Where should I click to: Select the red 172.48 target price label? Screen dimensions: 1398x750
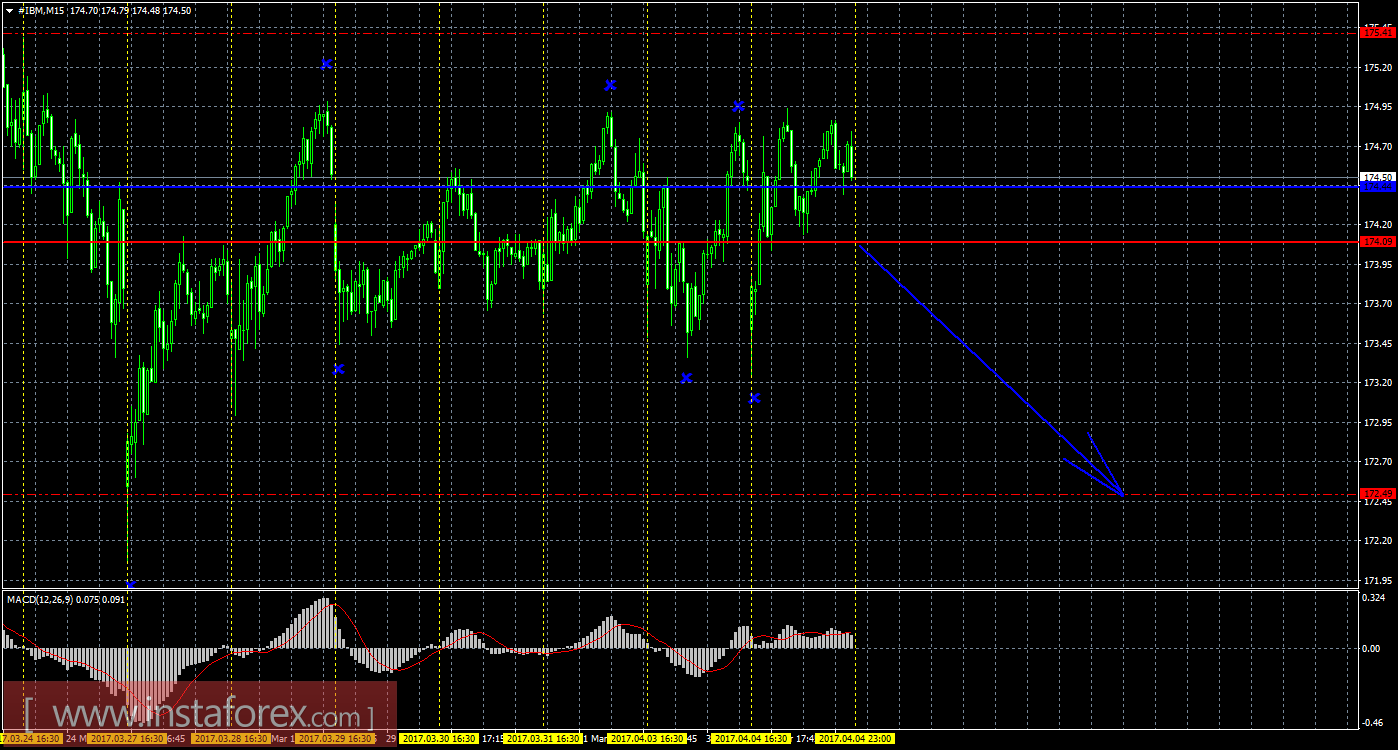(x=1378, y=494)
